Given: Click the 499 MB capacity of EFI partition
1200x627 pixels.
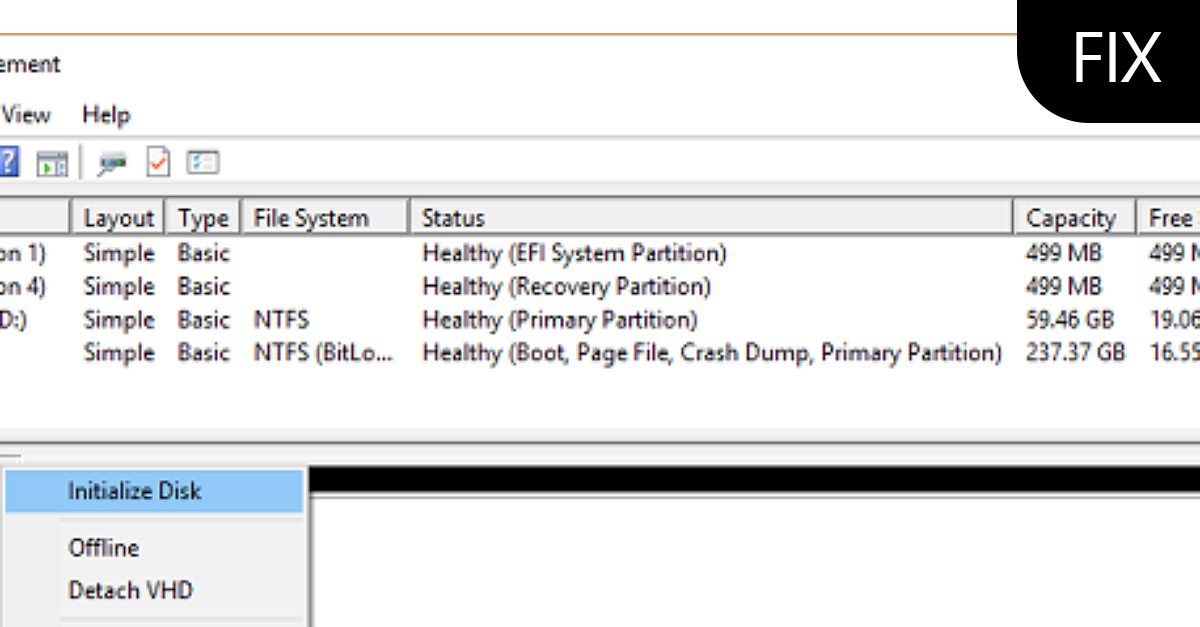Looking at the screenshot, I should [1063, 254].
